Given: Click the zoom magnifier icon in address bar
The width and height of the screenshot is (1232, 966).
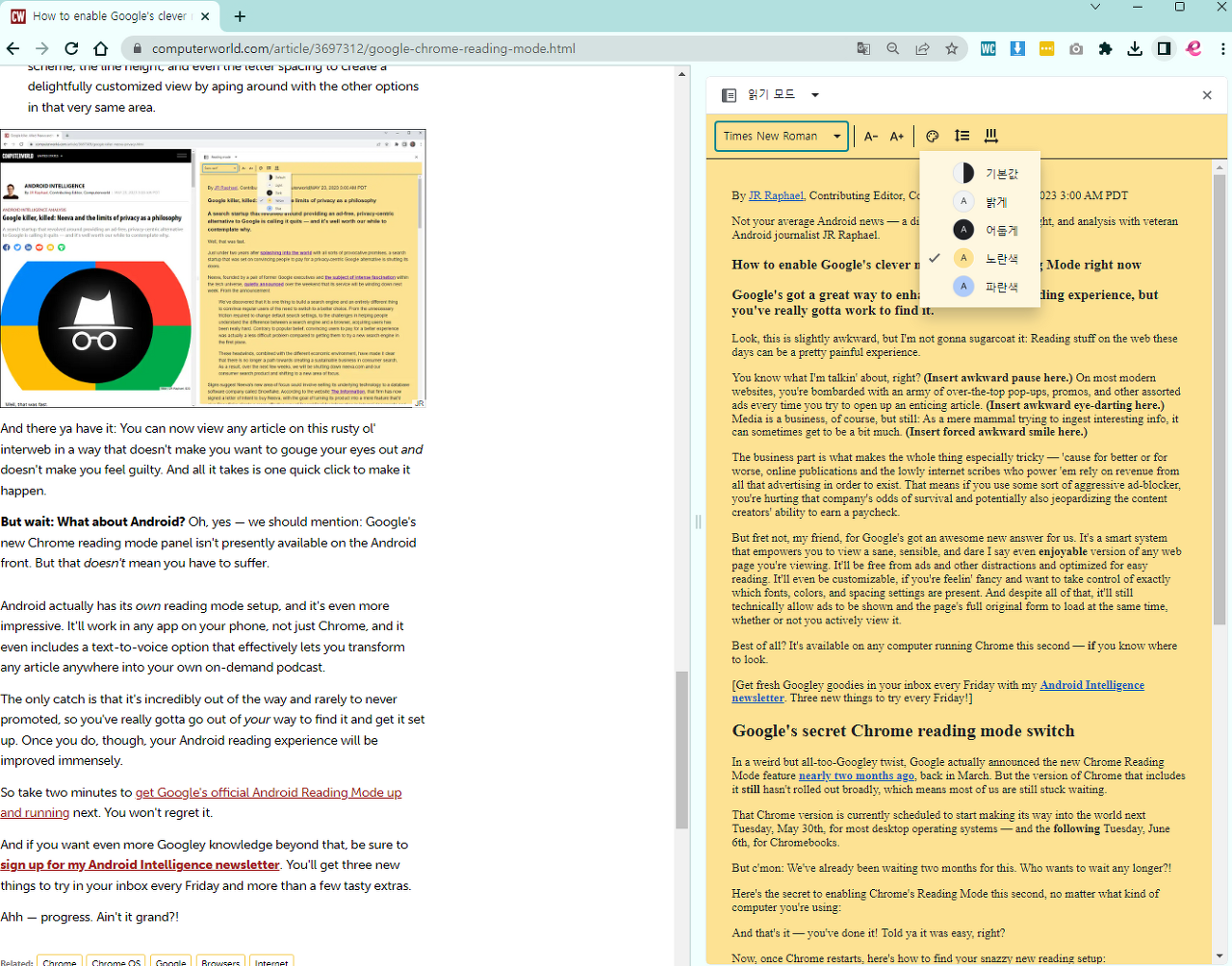Looking at the screenshot, I should (893, 48).
